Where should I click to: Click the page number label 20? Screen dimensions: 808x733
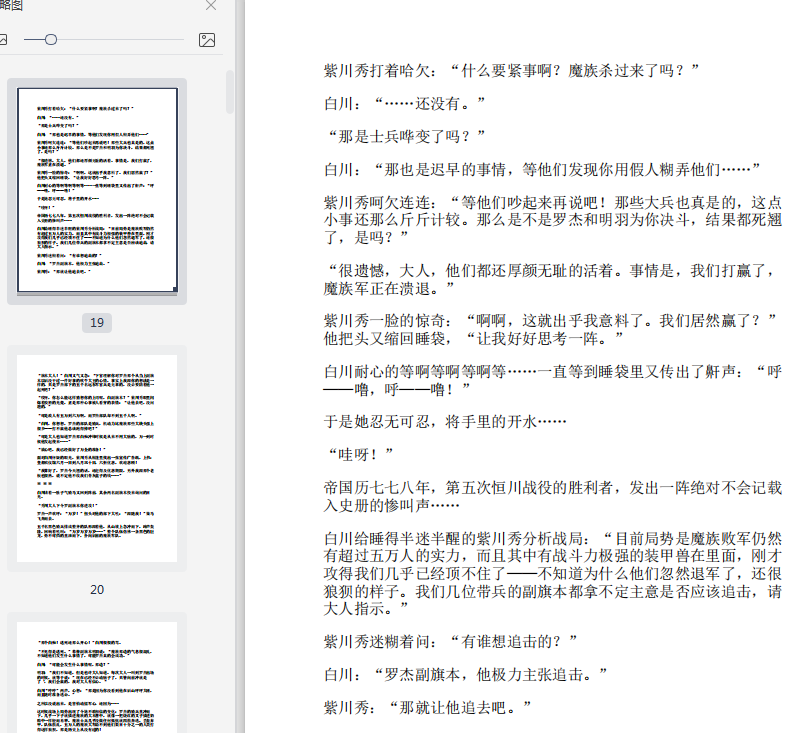(97, 590)
